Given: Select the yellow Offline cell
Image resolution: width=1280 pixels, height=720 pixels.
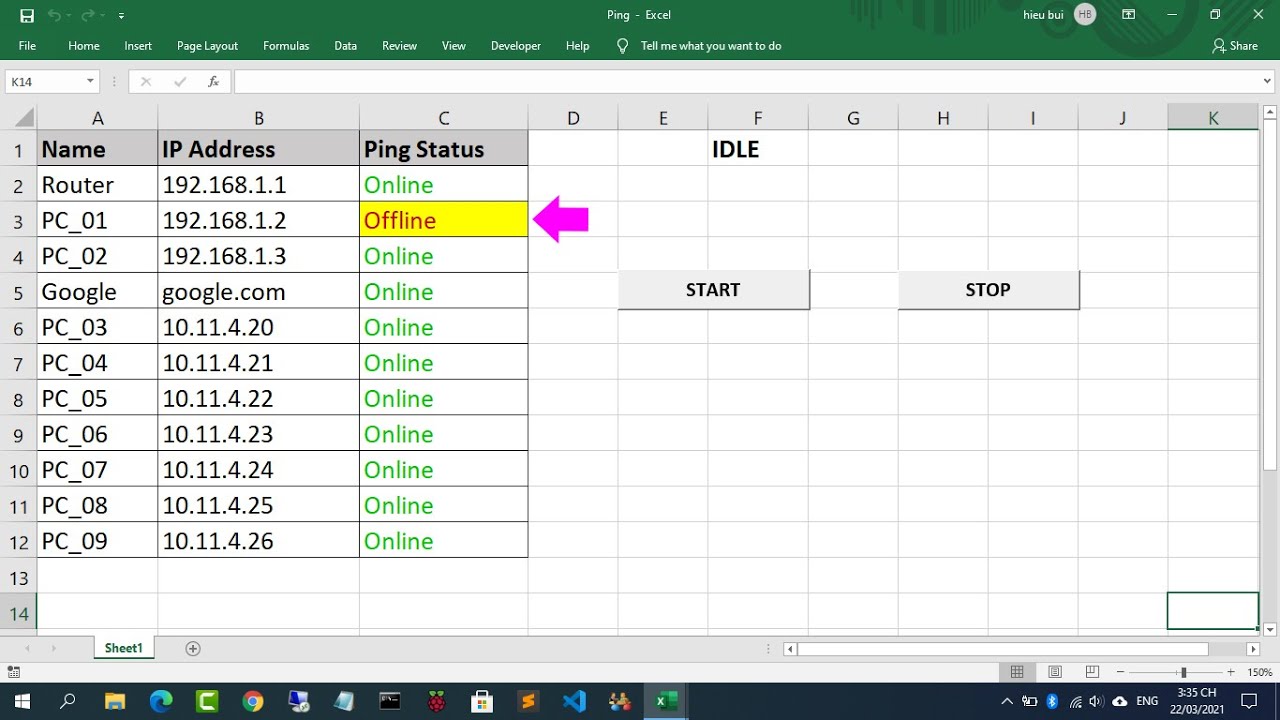Looking at the screenshot, I should tap(443, 220).
